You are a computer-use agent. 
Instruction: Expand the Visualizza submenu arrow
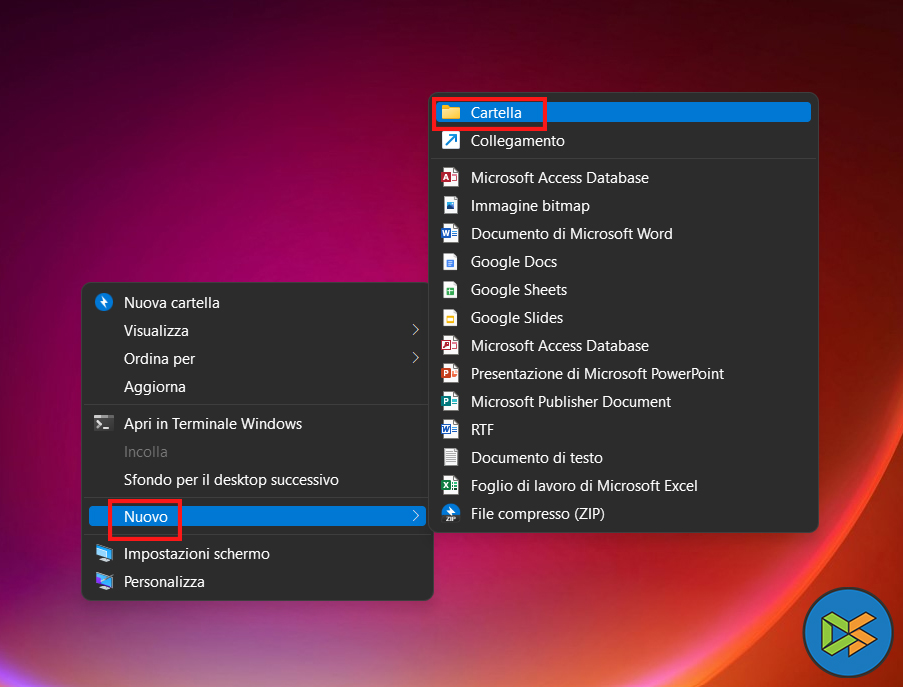pos(415,331)
